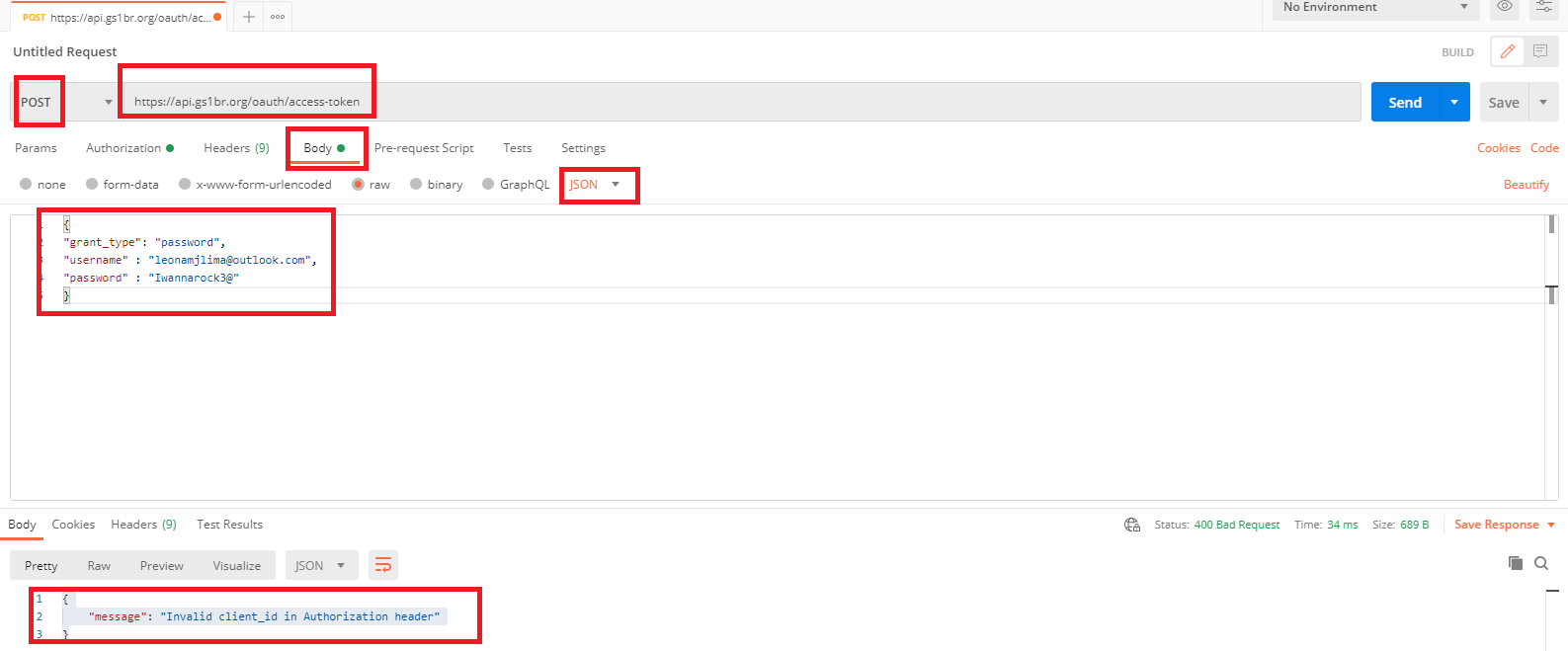The image size is (1568, 651).
Task: Click the Beautify link
Action: (1526, 185)
